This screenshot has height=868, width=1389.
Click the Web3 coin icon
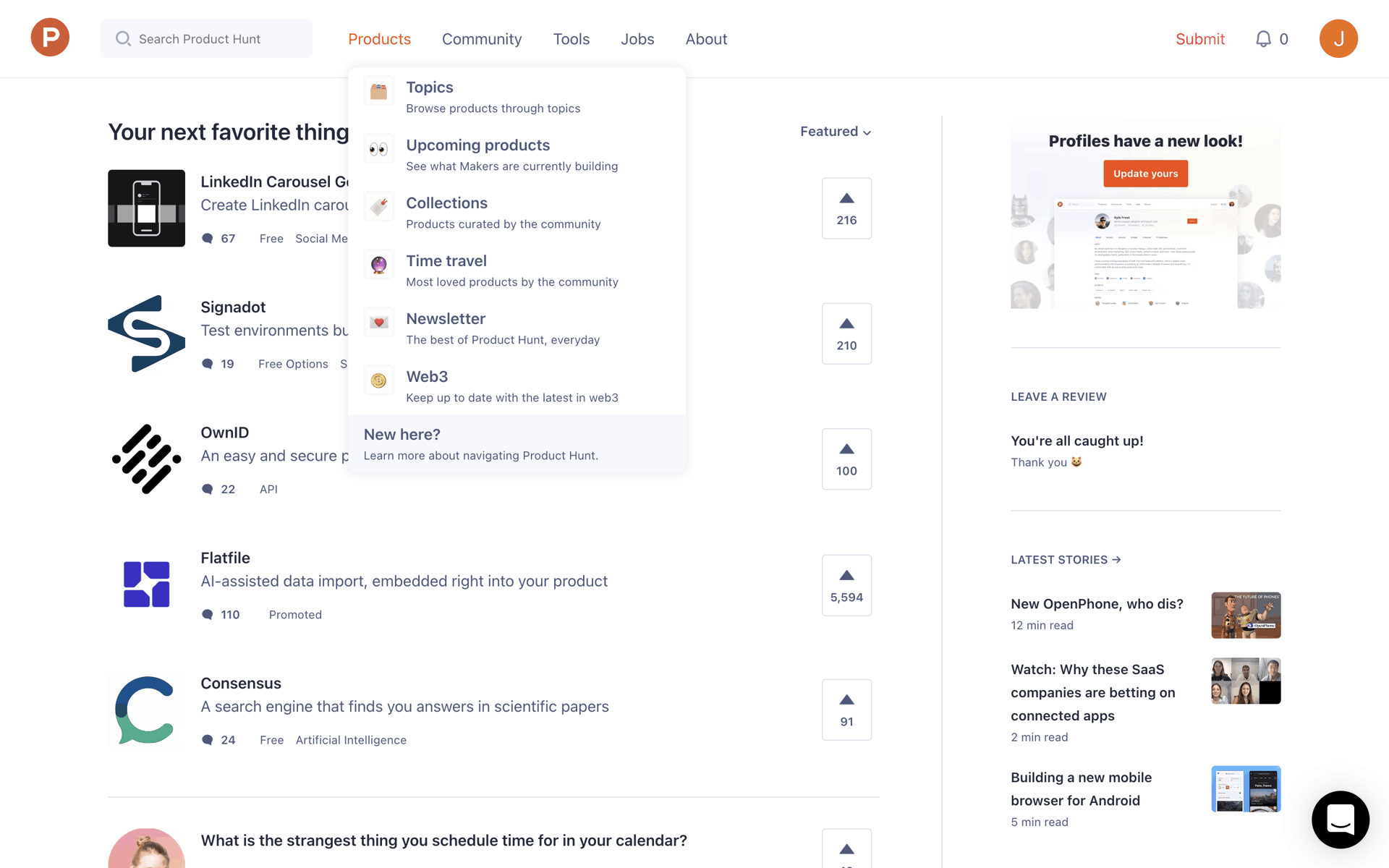click(x=379, y=380)
